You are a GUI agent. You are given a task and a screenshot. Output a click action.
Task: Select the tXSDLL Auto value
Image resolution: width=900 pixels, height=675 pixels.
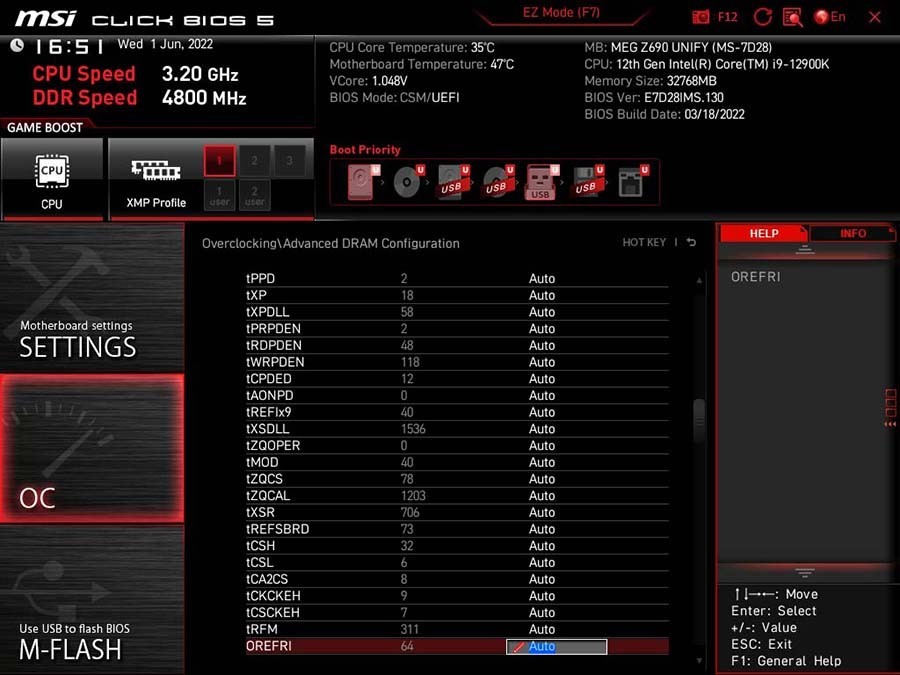click(541, 429)
